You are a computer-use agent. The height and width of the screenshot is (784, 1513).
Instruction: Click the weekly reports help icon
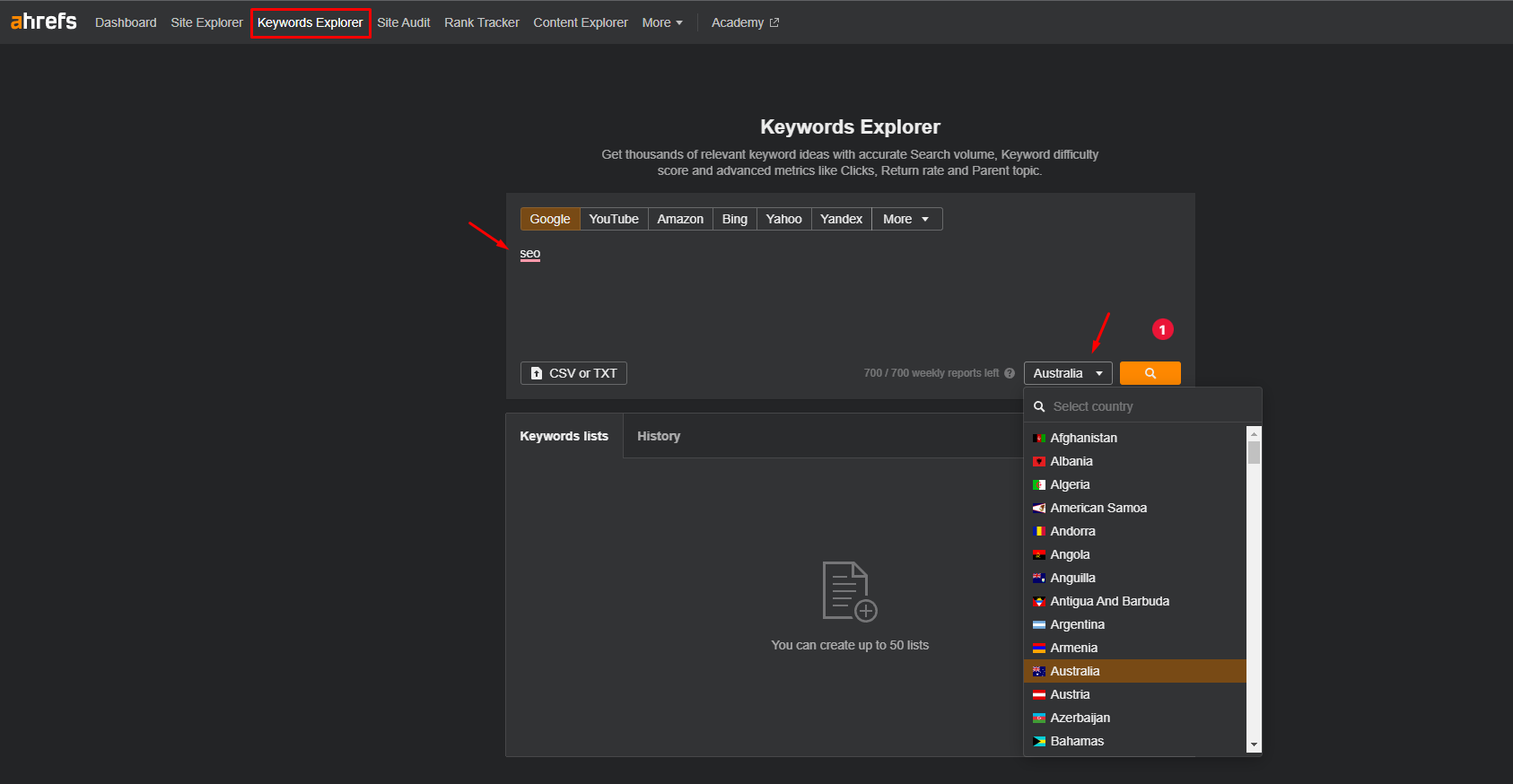1010,373
